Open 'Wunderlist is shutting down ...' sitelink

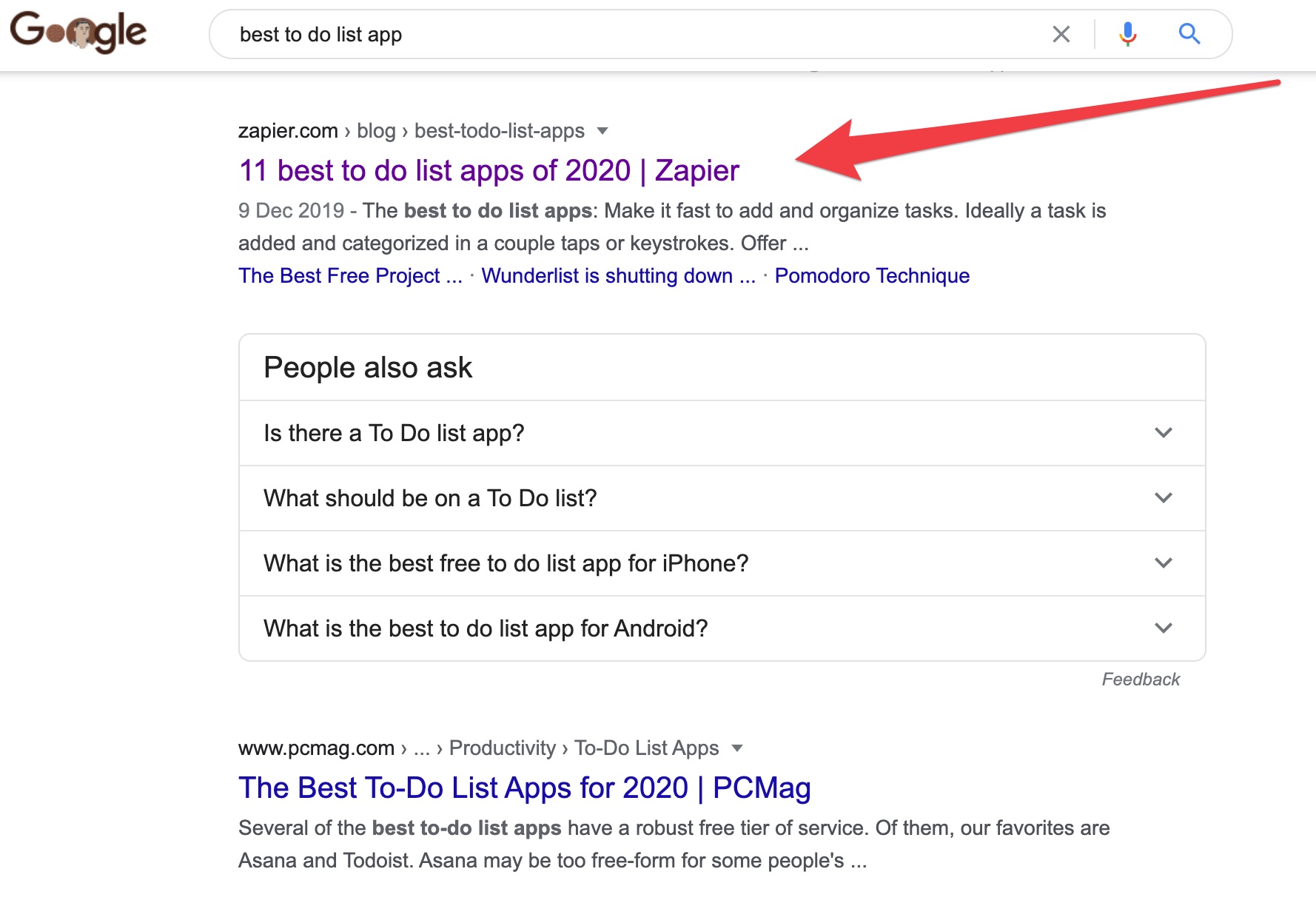(x=618, y=276)
